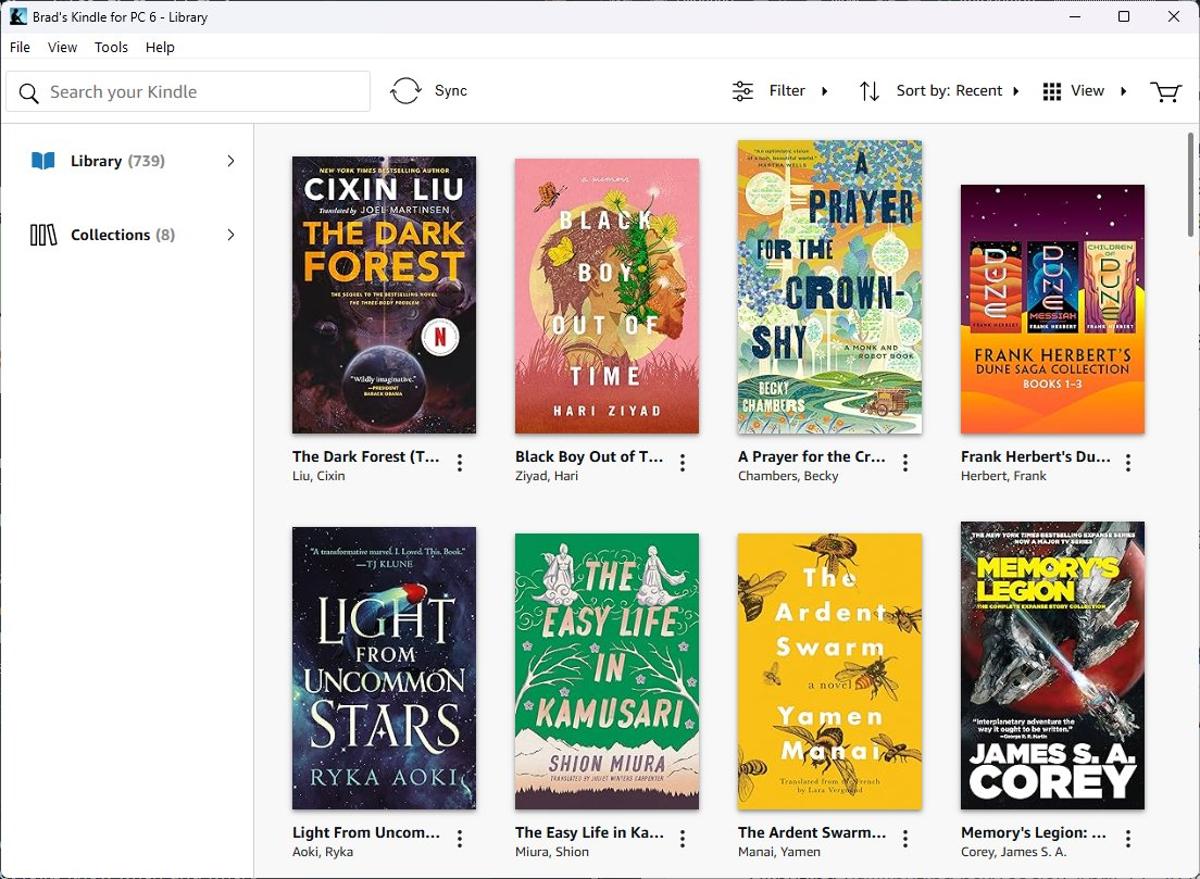Expand the Library section chevron

point(231,161)
